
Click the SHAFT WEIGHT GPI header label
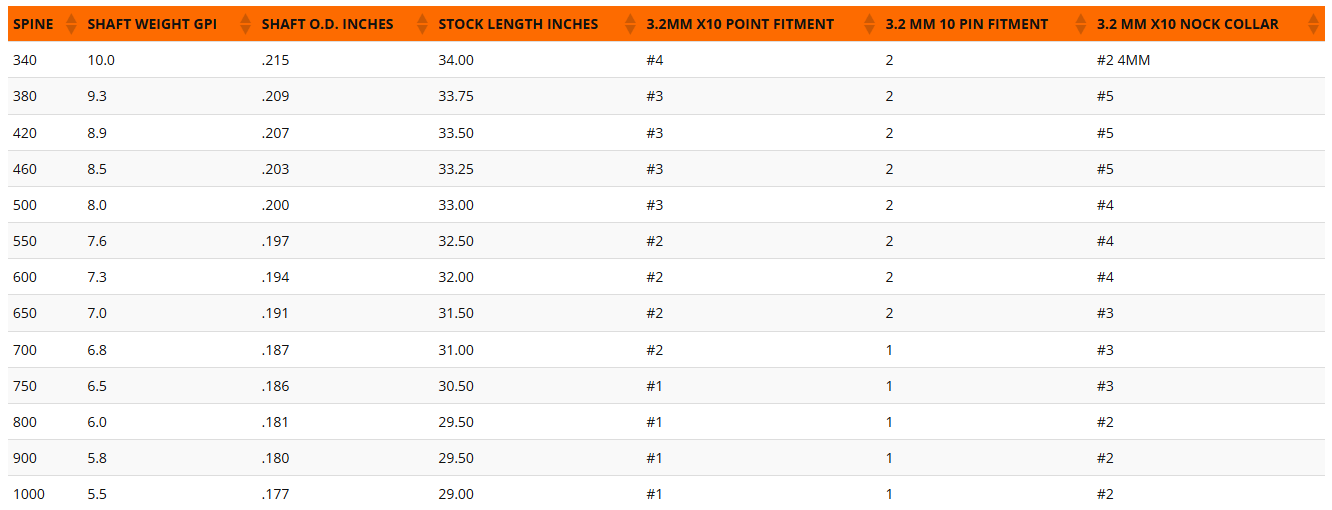[x=152, y=24]
